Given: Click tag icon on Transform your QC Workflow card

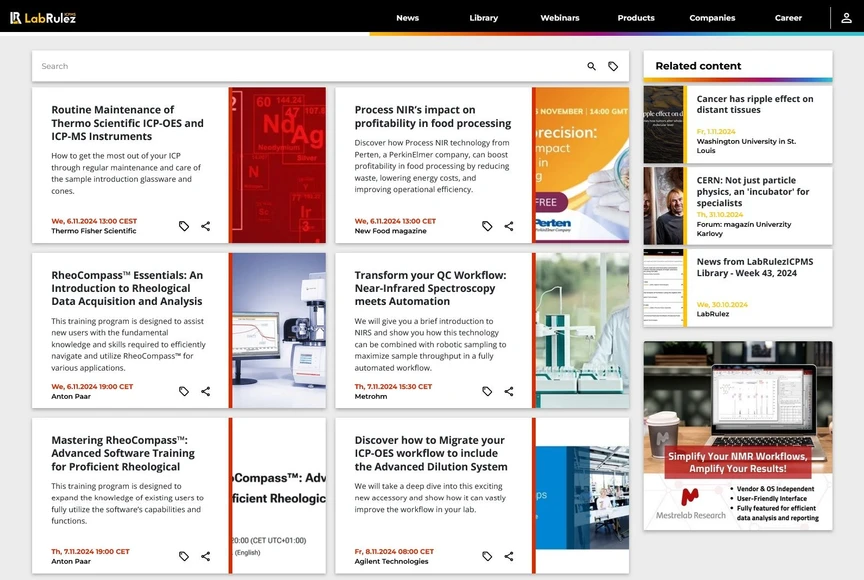Looking at the screenshot, I should (x=487, y=391).
